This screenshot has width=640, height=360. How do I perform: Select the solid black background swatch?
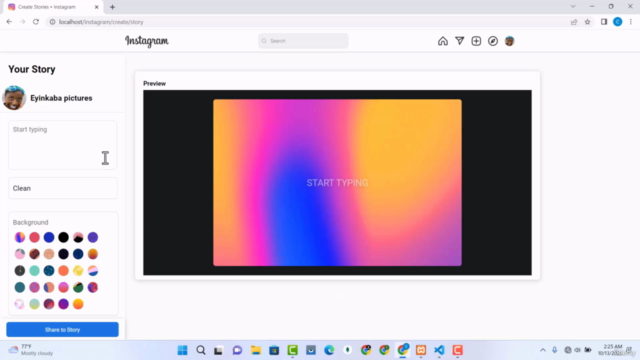tap(63, 237)
